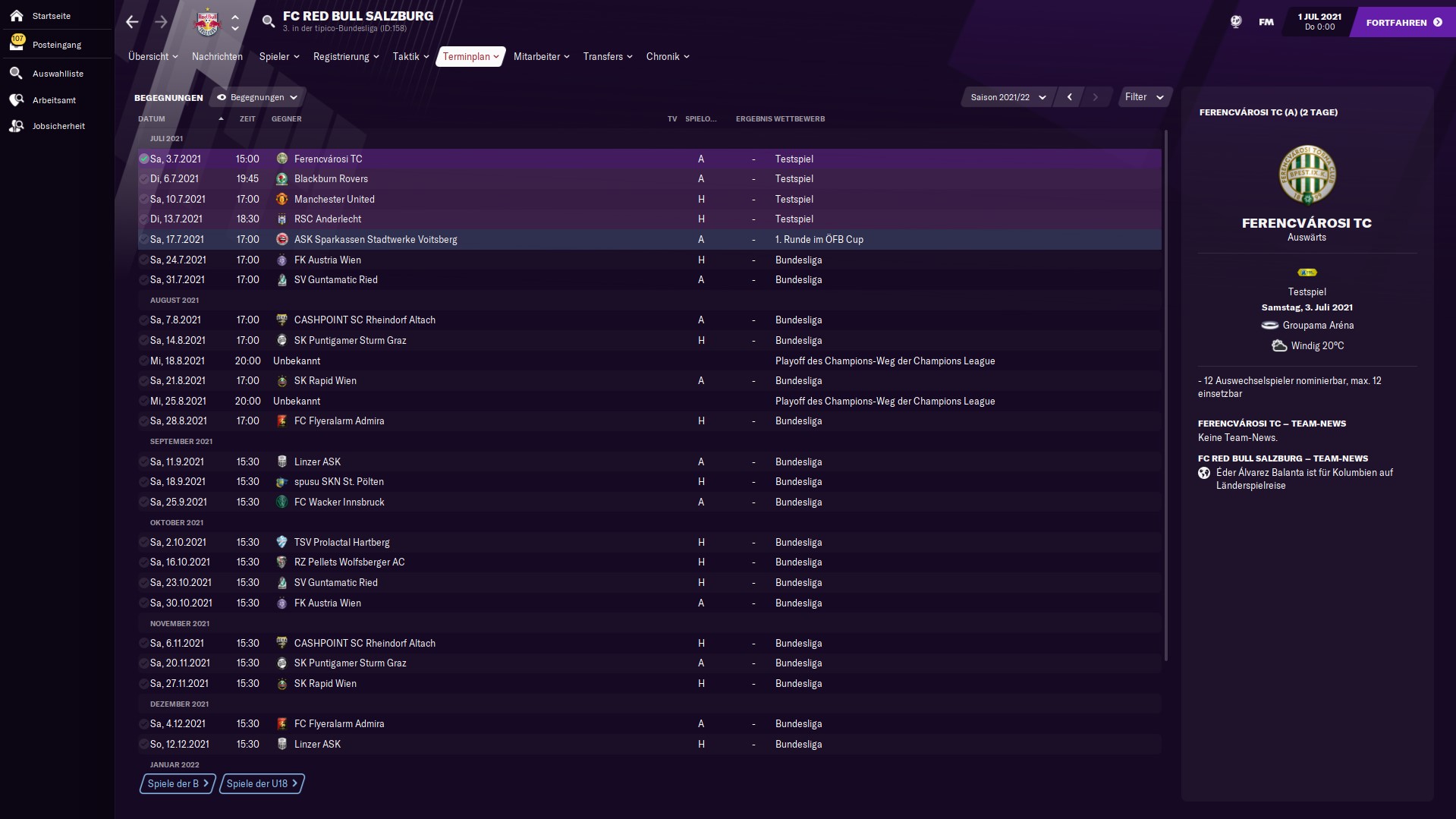Expand the Registrierung menu

pyautogui.click(x=346, y=56)
